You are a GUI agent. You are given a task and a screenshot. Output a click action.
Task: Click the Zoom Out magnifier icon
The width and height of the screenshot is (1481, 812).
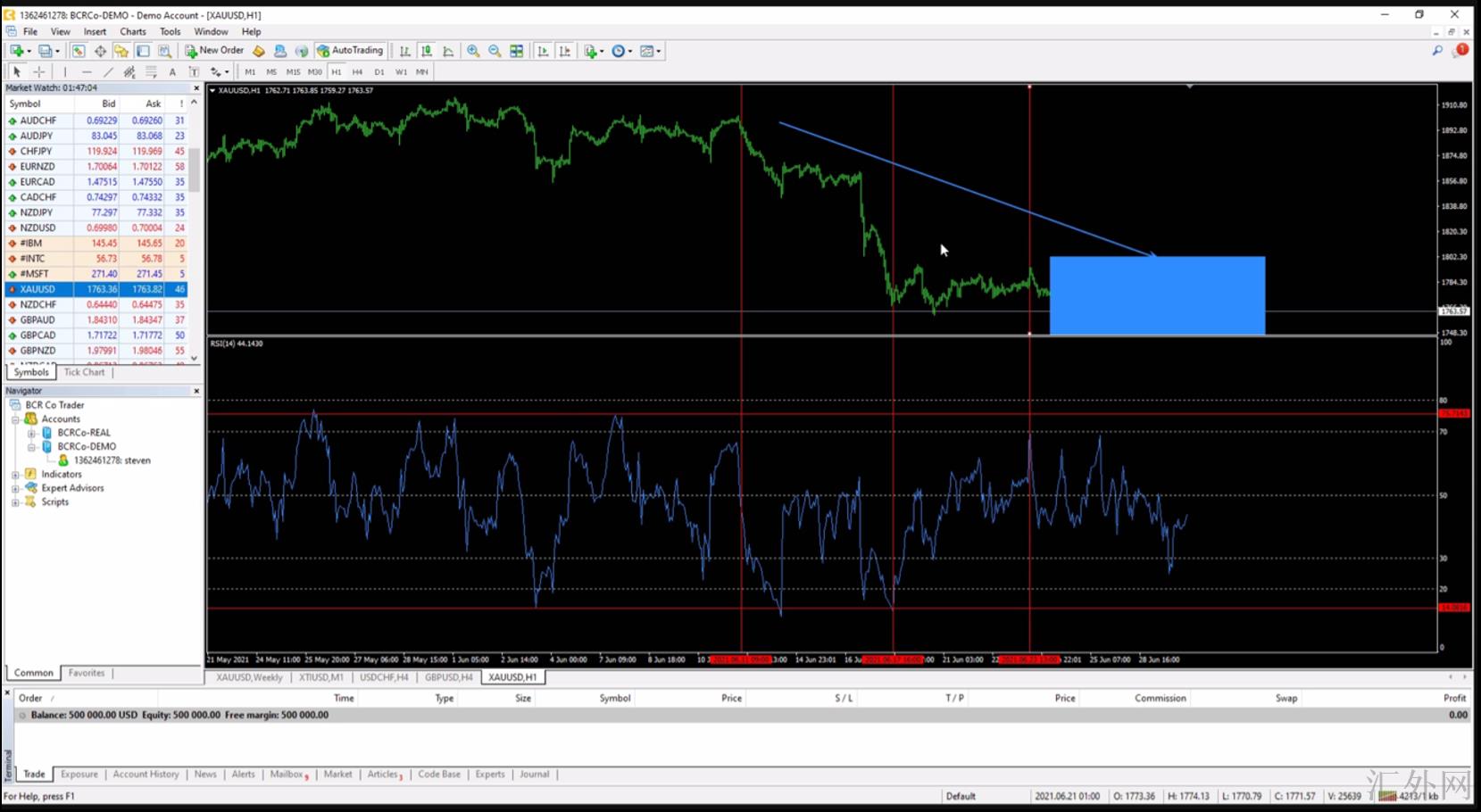[495, 51]
